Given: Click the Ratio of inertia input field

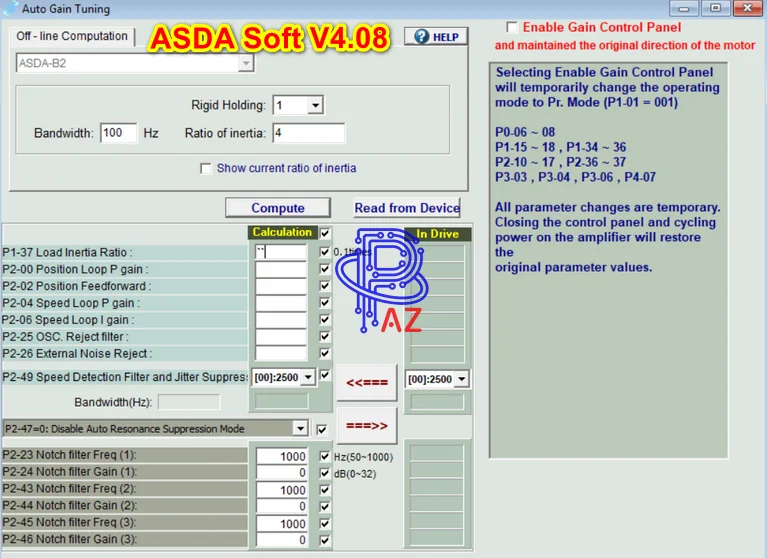Looking at the screenshot, I should [x=309, y=133].
